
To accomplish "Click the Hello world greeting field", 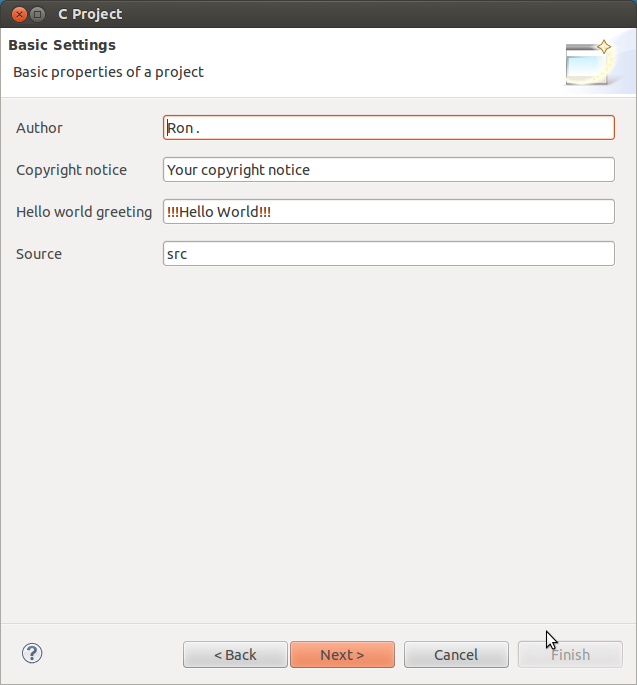I will coord(388,212).
